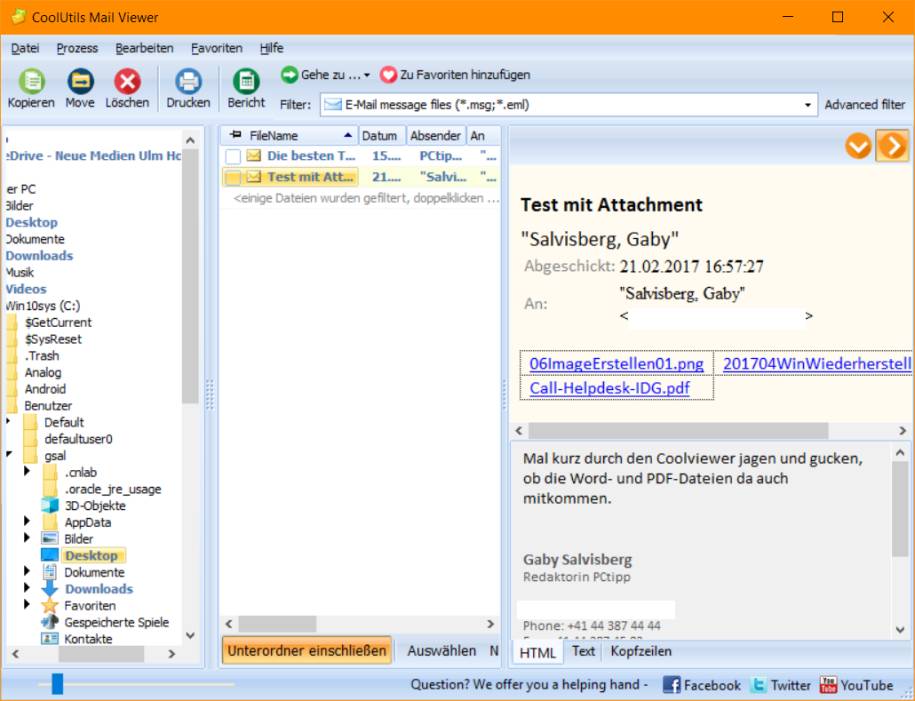Screen dimensions: 915x701
Task: Click the message body scroll down arrow
Action: coord(900,630)
